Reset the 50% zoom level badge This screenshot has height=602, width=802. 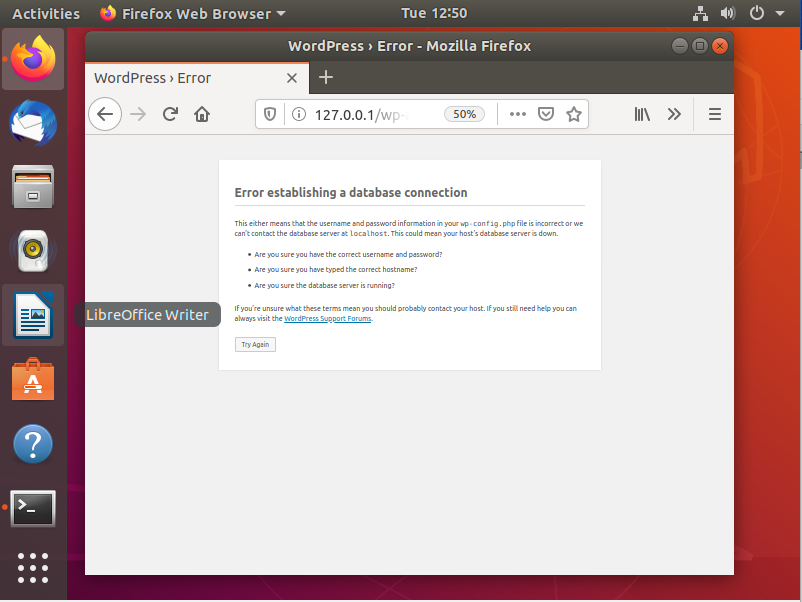click(464, 114)
